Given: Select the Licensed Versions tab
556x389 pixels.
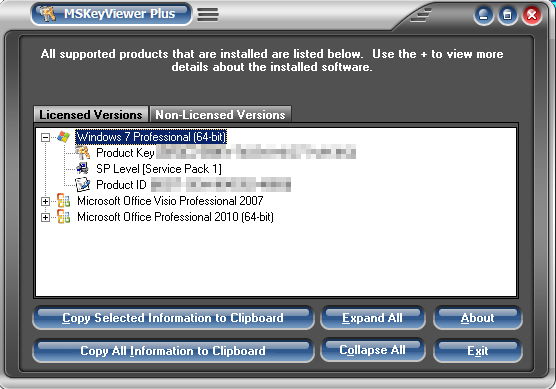Looking at the screenshot, I should (91, 115).
